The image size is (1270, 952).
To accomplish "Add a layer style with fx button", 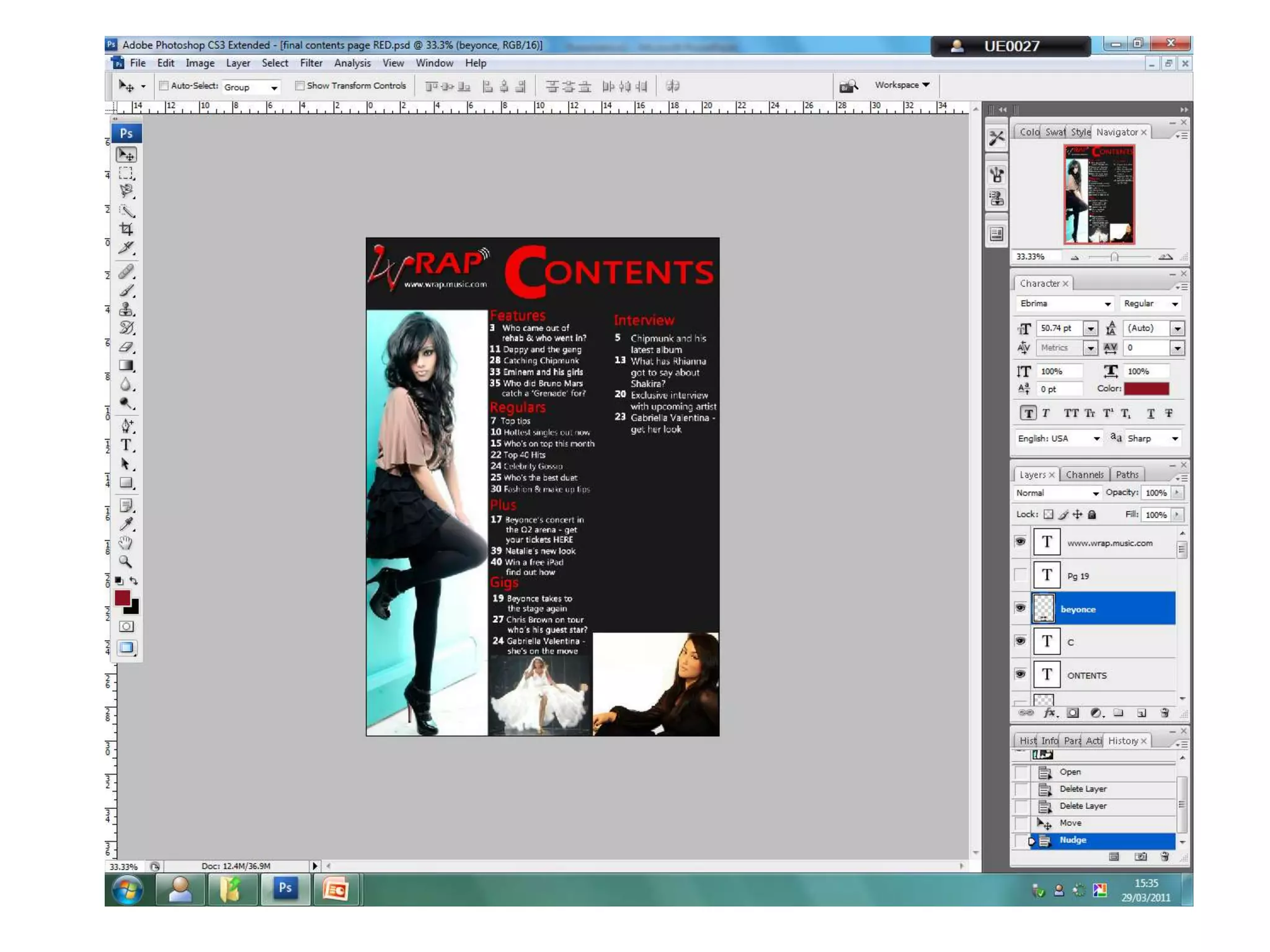I will (1049, 713).
